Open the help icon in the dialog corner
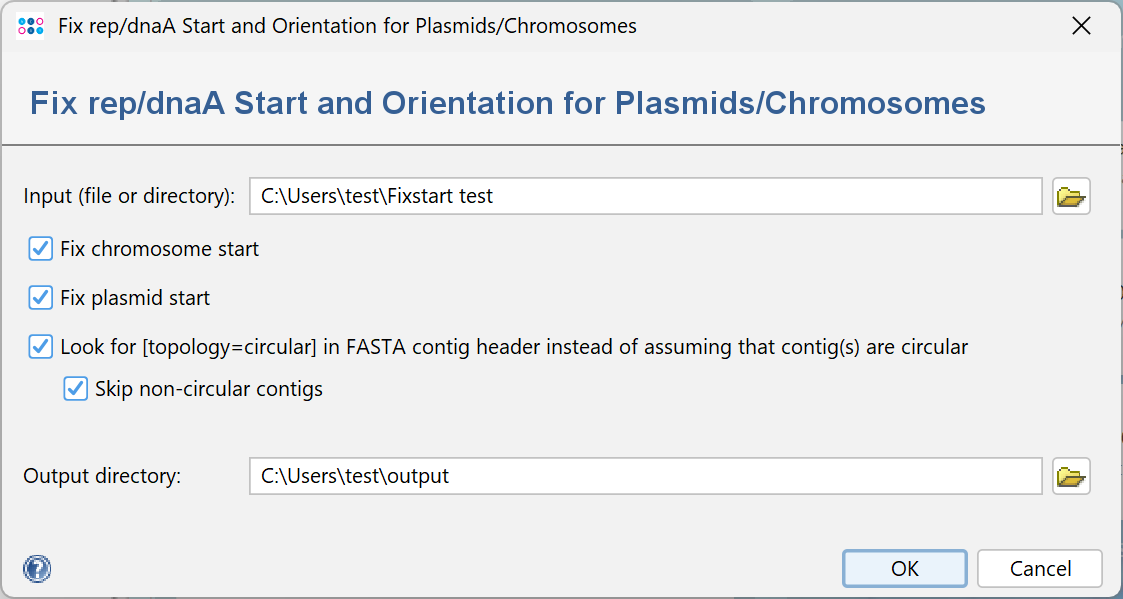Viewport: 1123px width, 599px height. pyautogui.click(x=37, y=569)
